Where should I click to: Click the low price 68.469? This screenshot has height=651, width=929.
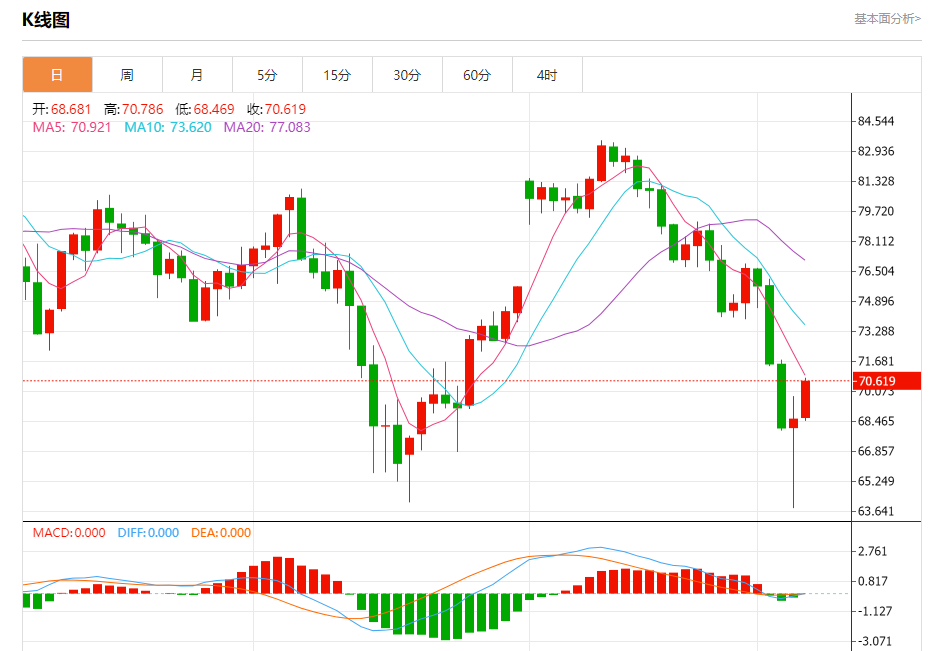(214, 109)
